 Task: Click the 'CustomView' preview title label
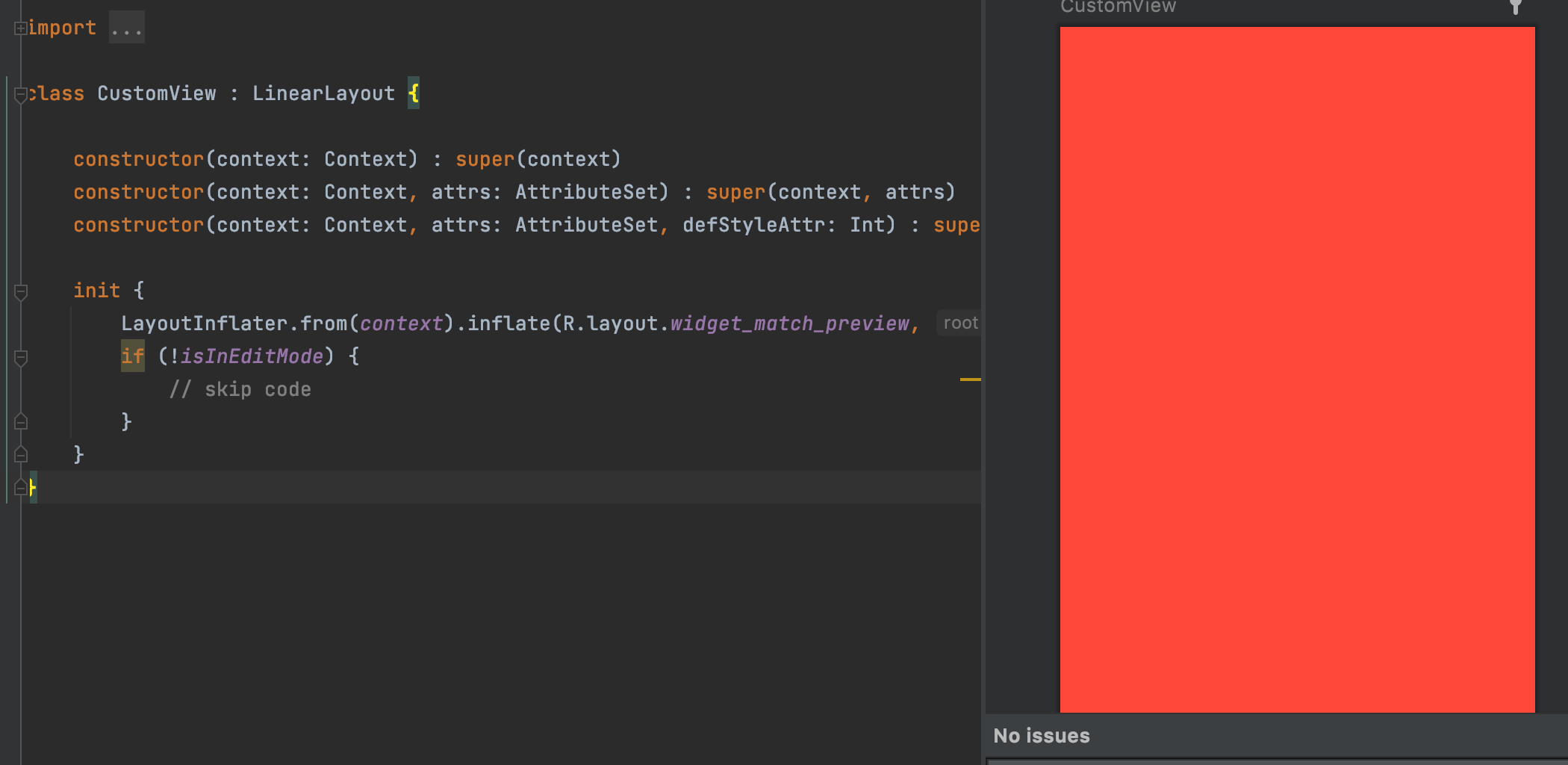click(1119, 7)
